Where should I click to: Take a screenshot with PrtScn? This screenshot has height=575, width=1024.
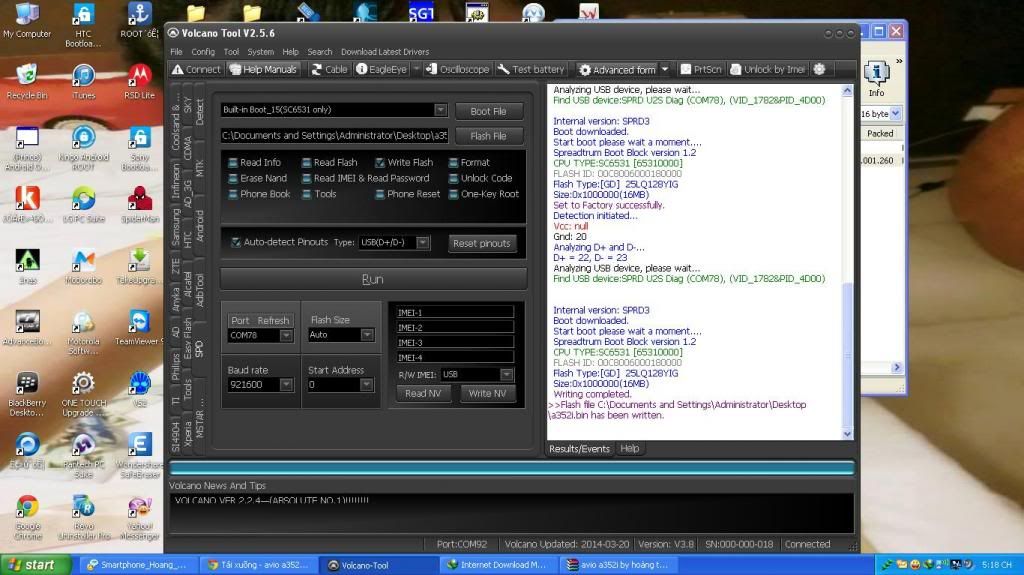(701, 69)
